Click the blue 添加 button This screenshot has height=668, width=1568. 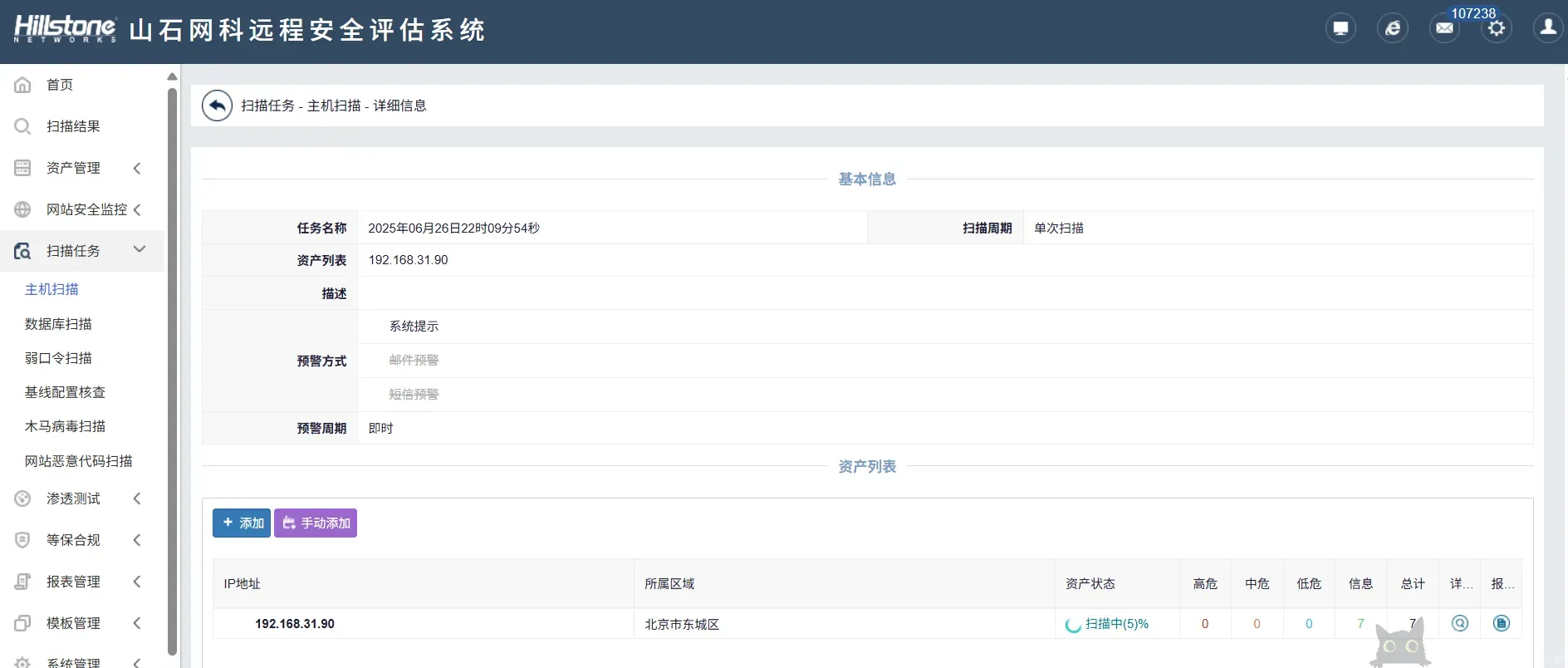pyautogui.click(x=242, y=523)
